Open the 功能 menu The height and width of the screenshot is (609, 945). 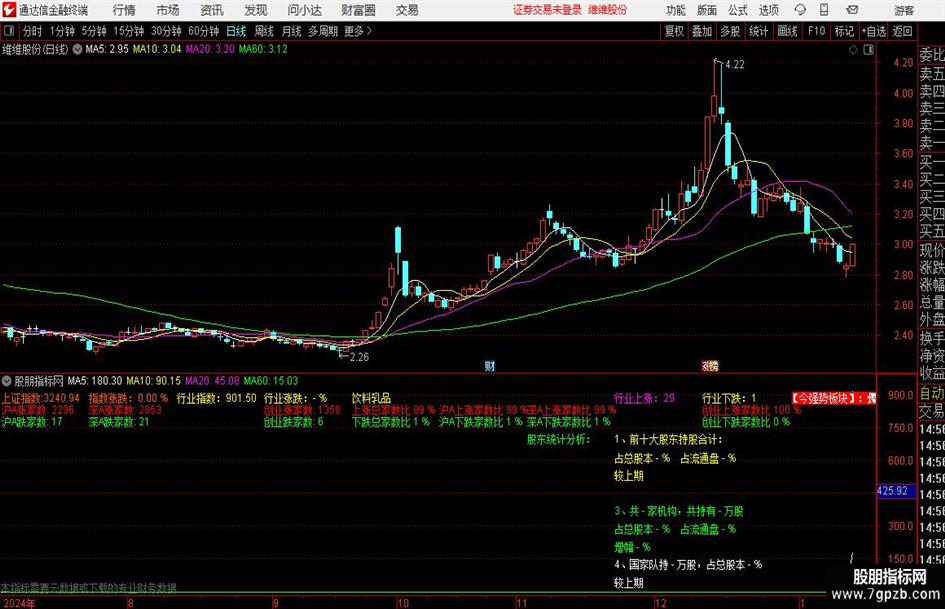(x=676, y=10)
